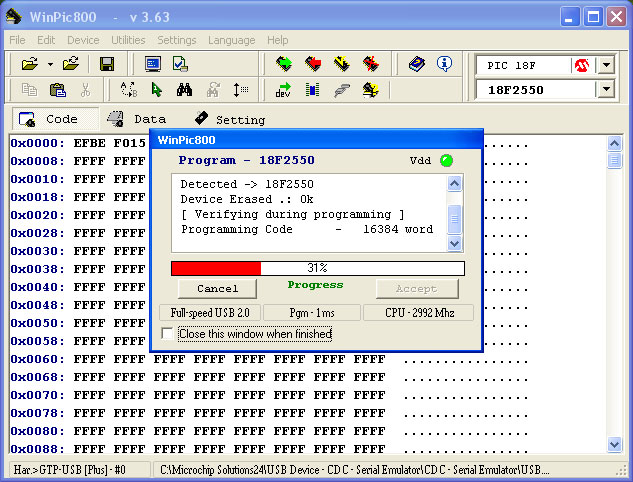Click the code view scroll up arrow
Viewport: 633px width, 482px height.
click(x=614, y=143)
